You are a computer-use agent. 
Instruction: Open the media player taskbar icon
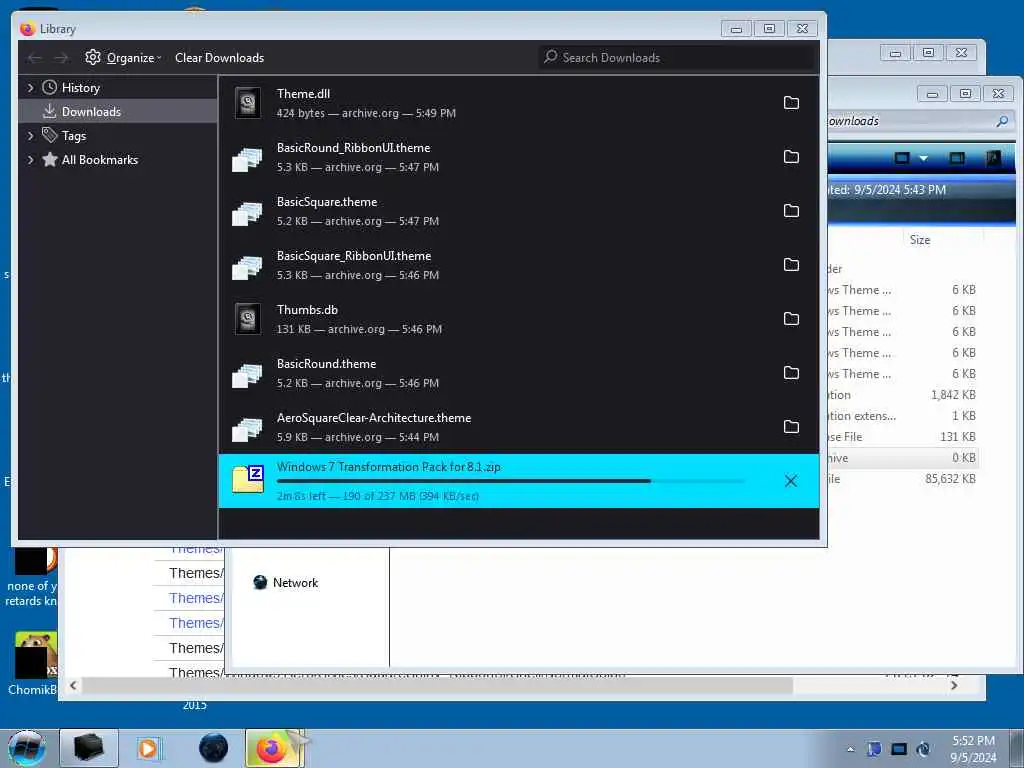pyautogui.click(x=149, y=748)
